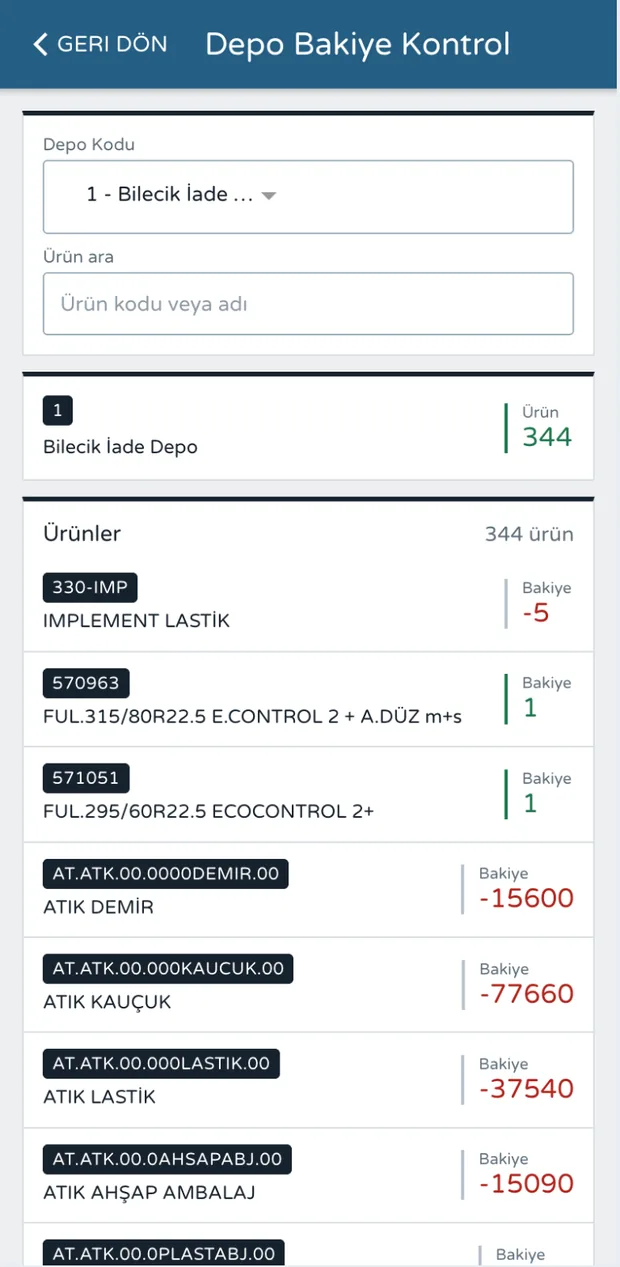
Task: Tap the AT.ATK.00.0AHSAPABJ.00 code badge
Action: coord(167,1159)
